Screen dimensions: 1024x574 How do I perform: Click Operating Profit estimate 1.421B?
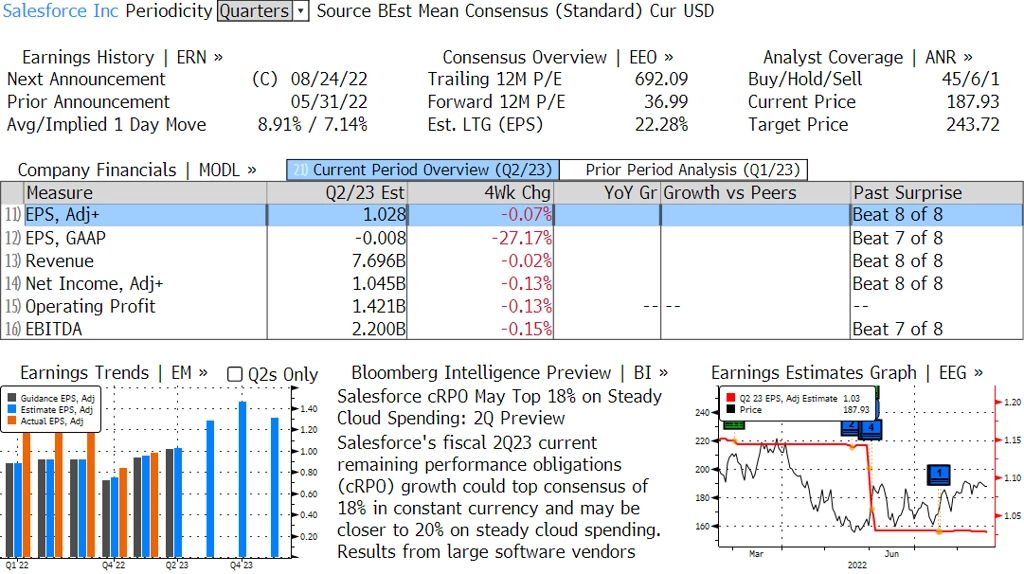(378, 306)
